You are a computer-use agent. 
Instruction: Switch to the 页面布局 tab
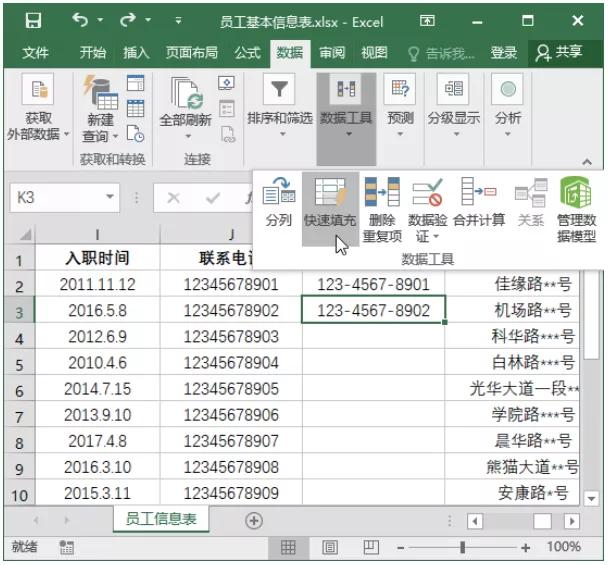(x=192, y=52)
